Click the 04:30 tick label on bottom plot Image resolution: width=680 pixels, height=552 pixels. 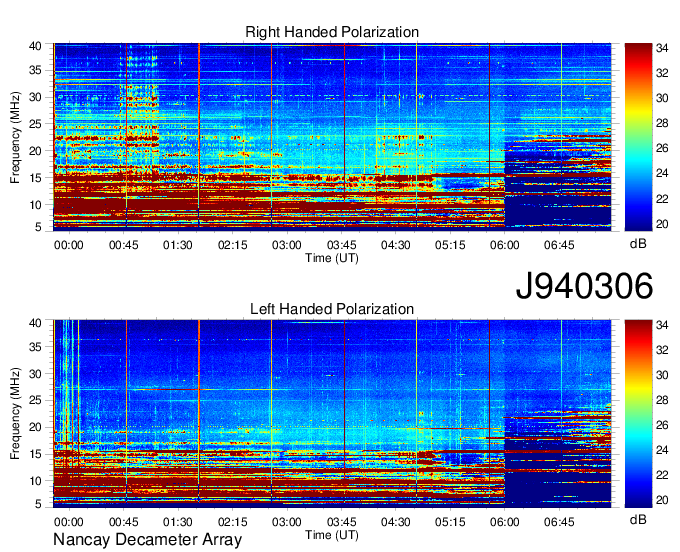(396, 522)
